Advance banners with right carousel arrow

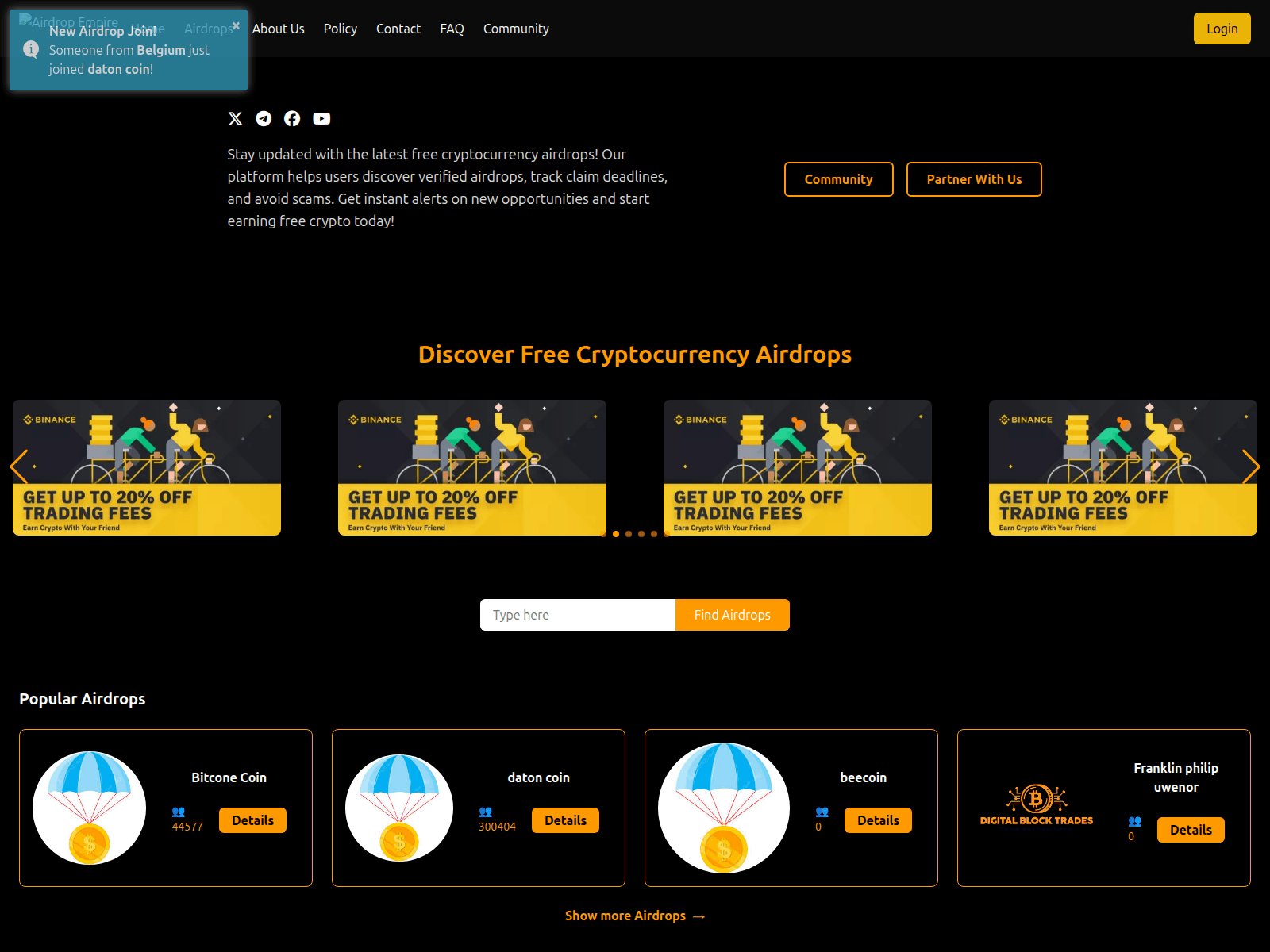click(1250, 466)
